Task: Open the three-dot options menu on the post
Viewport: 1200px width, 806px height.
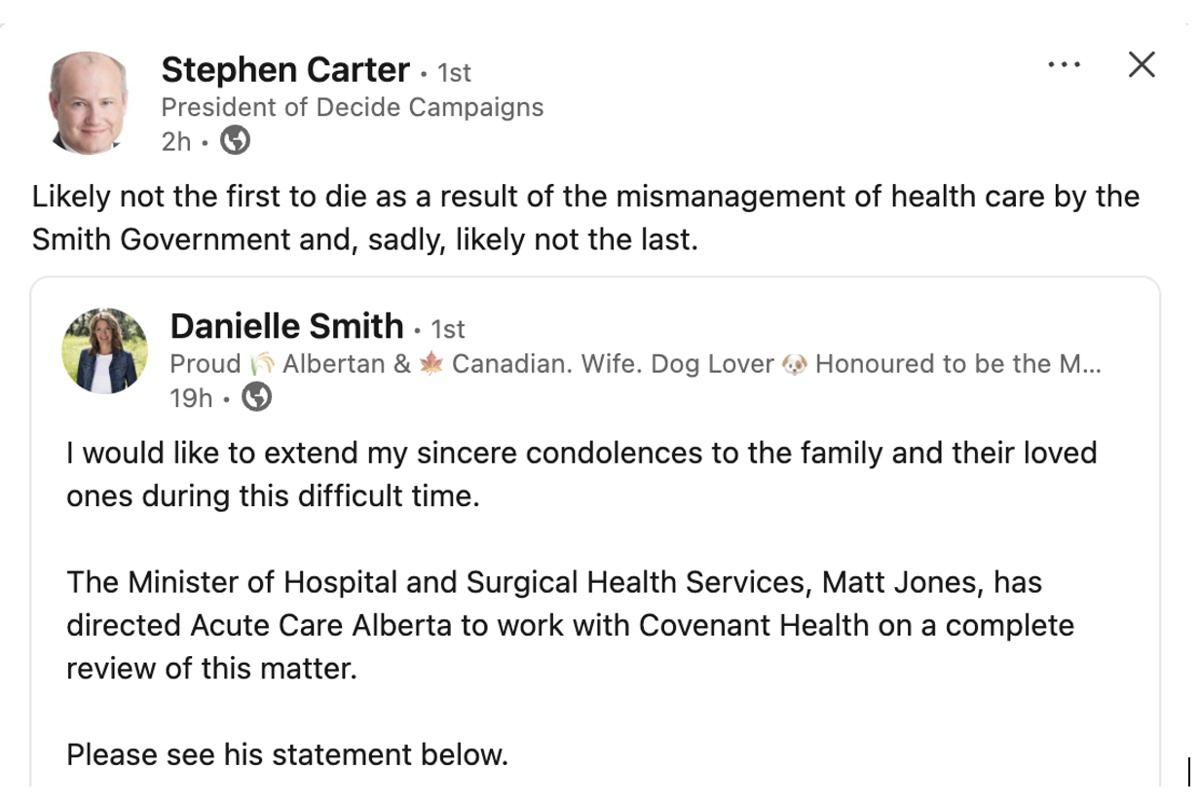Action: click(x=1063, y=64)
